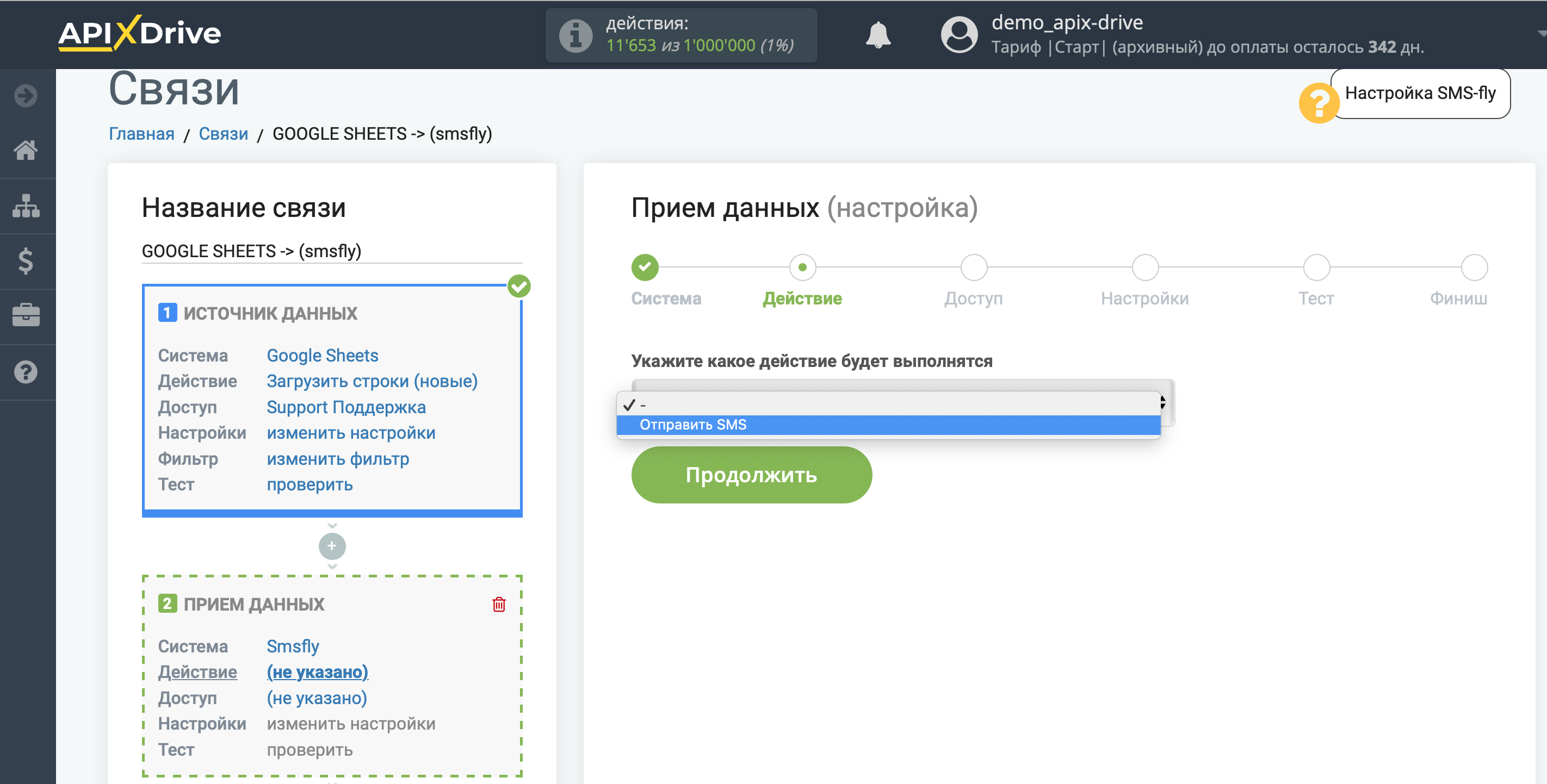Open briefcase icon in sidebar

(x=26, y=316)
